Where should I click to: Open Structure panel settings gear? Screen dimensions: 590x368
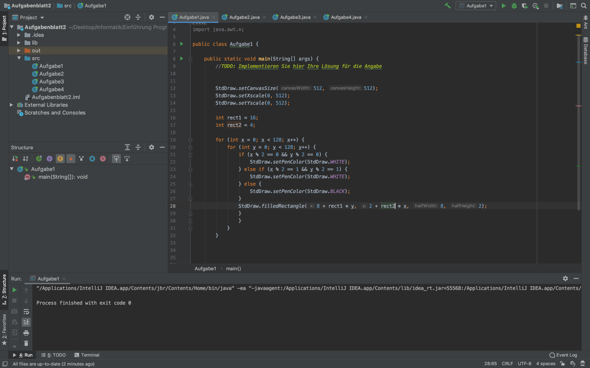pos(151,147)
